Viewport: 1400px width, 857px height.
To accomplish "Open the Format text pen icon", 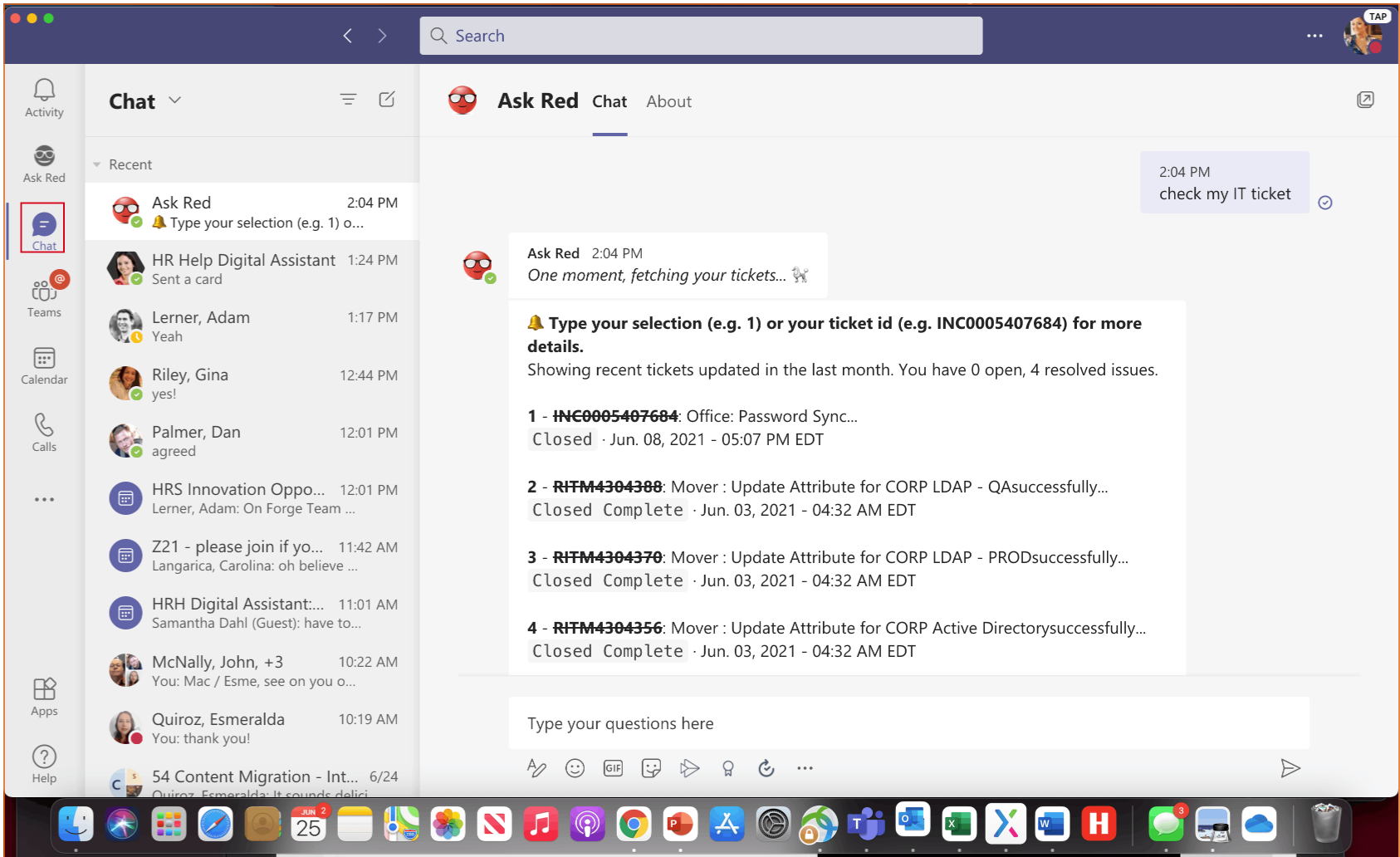I will (x=536, y=768).
